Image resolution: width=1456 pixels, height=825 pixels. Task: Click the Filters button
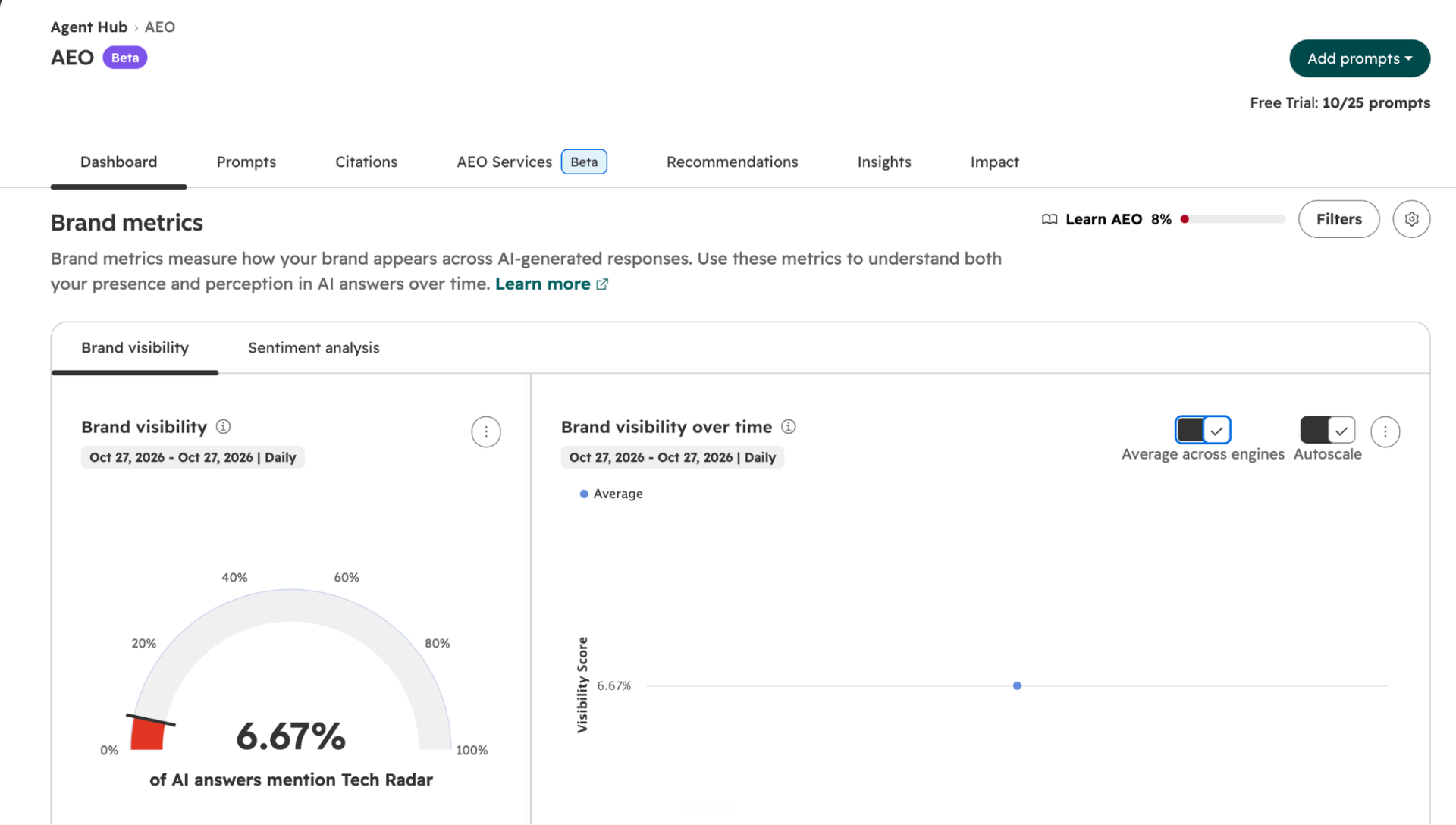tap(1338, 219)
